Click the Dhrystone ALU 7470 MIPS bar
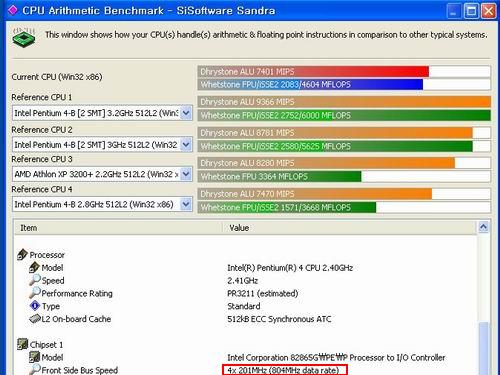This screenshot has height=375, width=500. coord(315,194)
